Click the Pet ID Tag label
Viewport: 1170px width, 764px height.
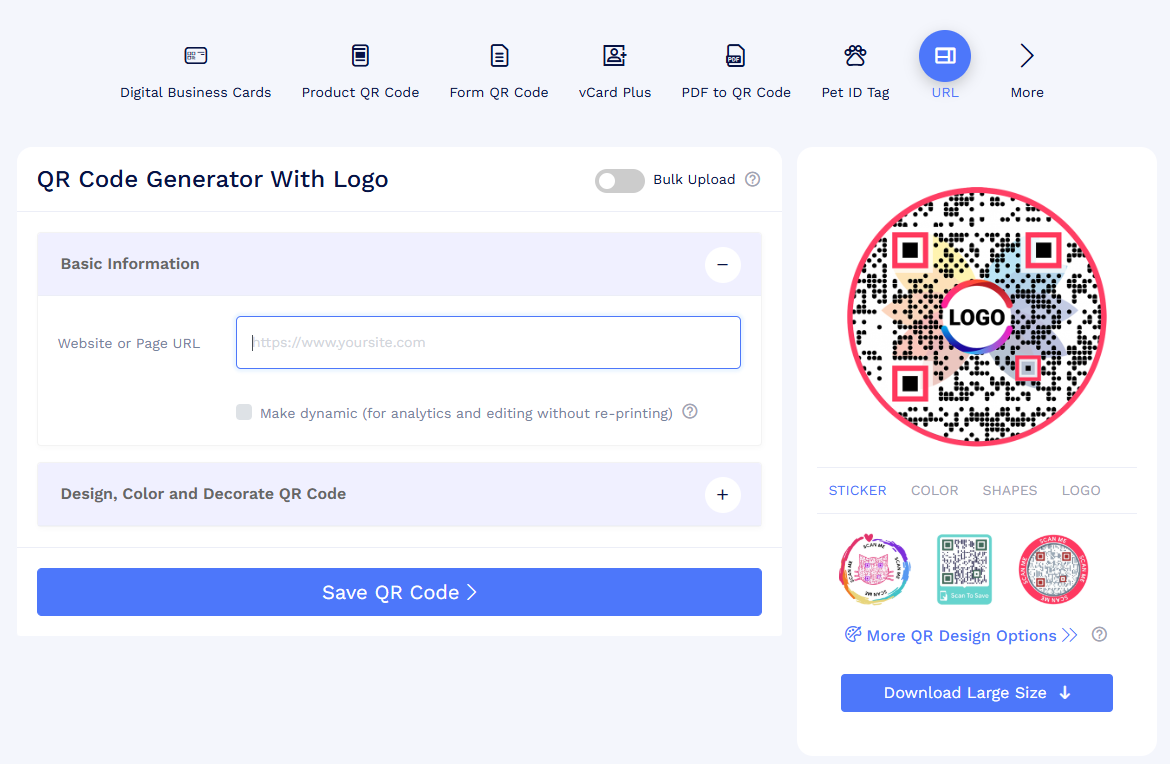(855, 93)
